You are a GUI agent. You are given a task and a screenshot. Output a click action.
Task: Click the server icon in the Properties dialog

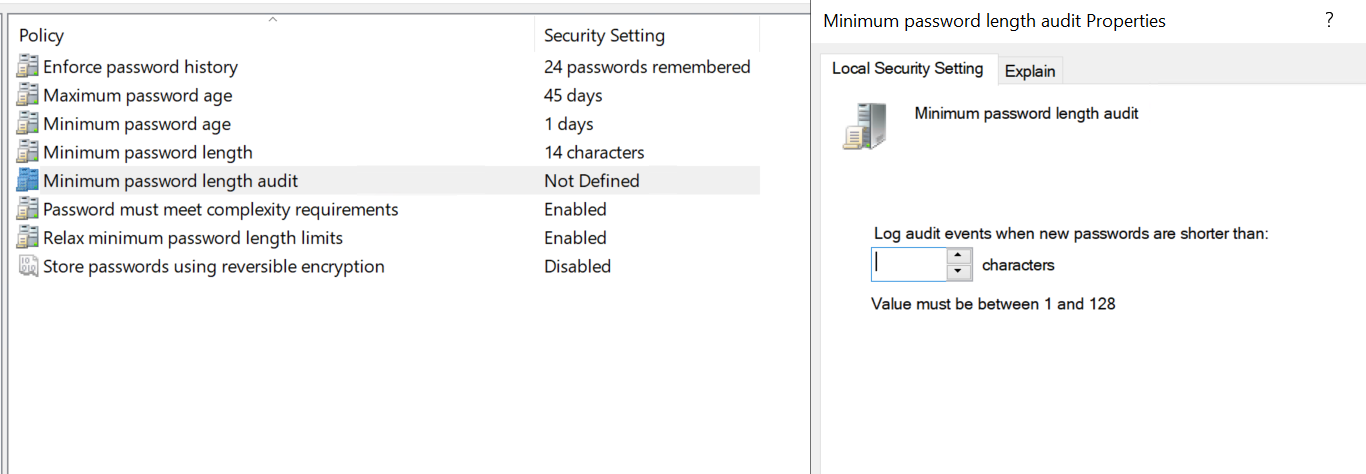coord(864,126)
